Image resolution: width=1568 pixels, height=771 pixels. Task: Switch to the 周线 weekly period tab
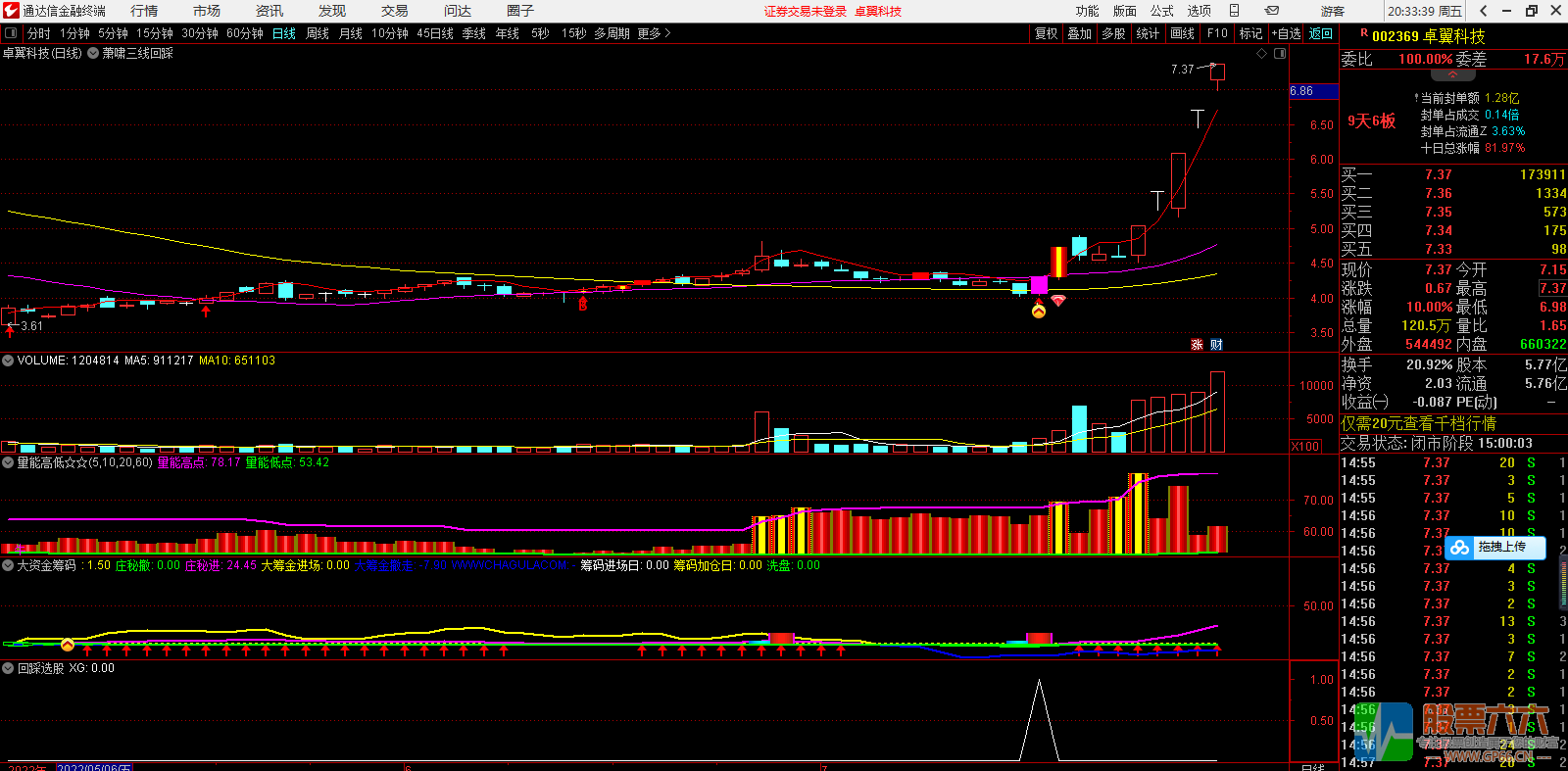[x=318, y=33]
